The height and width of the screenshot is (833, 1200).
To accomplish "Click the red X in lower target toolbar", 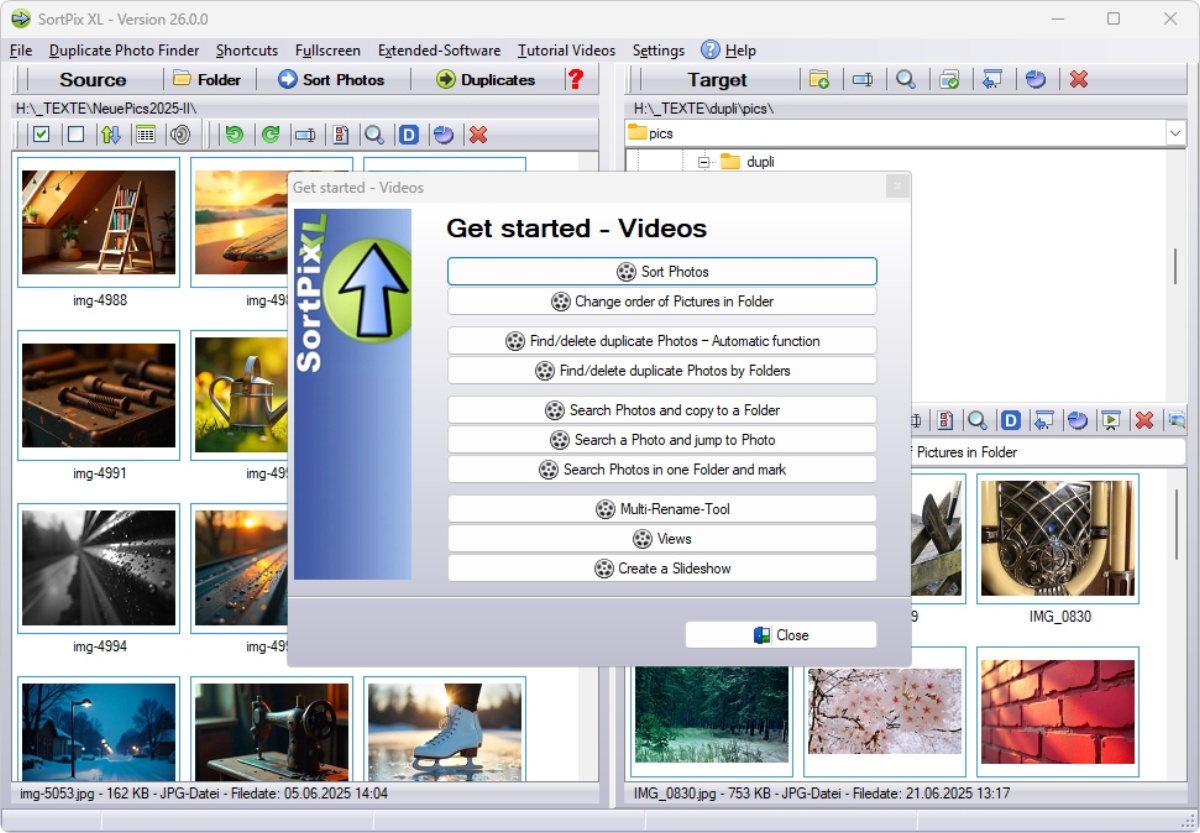I will point(1144,421).
